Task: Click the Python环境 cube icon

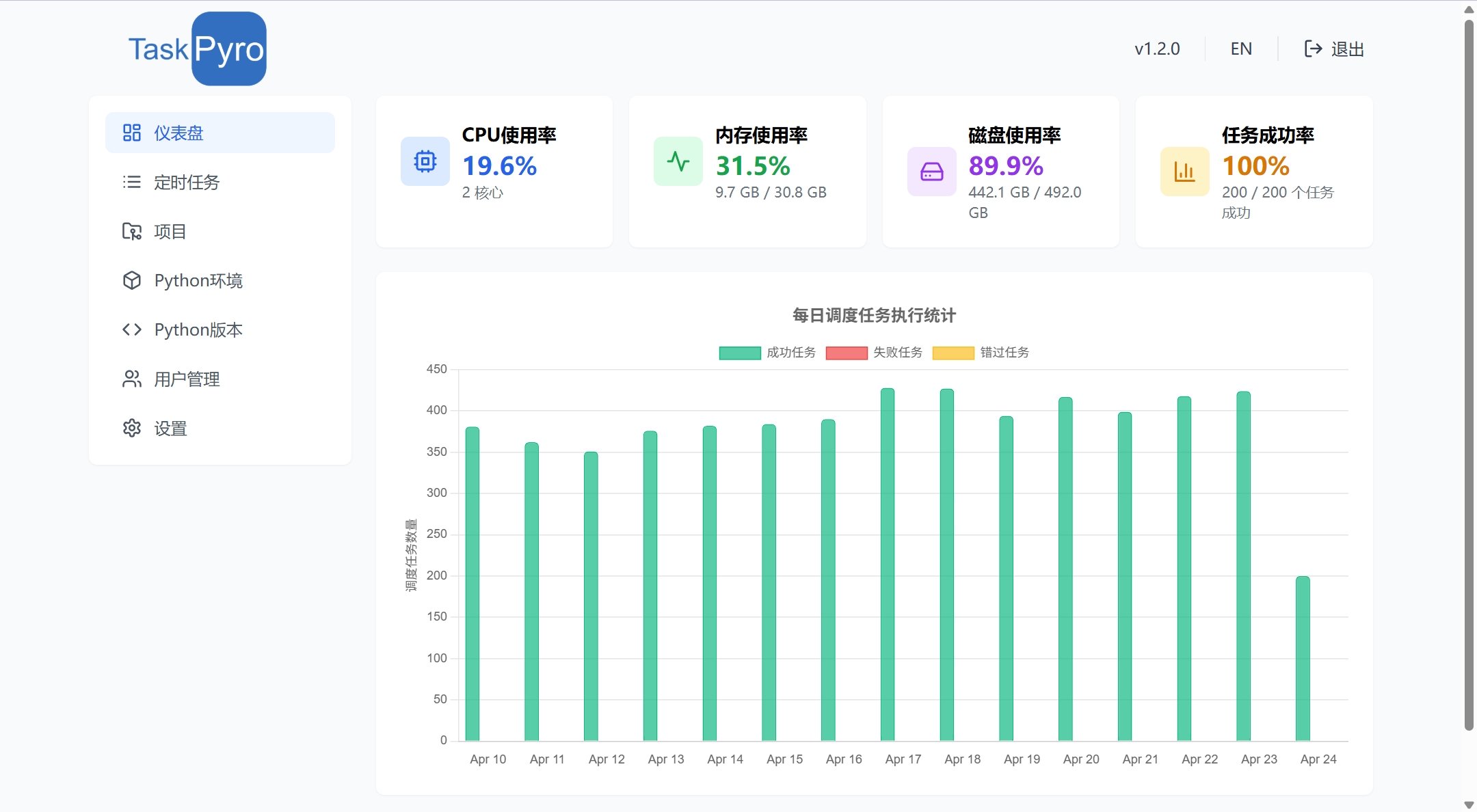Action: click(x=131, y=280)
